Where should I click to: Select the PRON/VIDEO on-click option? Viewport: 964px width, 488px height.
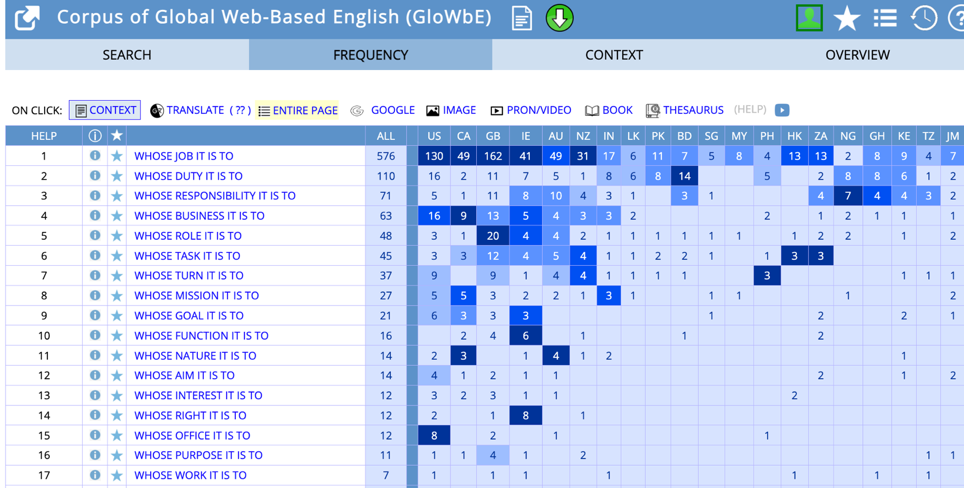(531, 110)
